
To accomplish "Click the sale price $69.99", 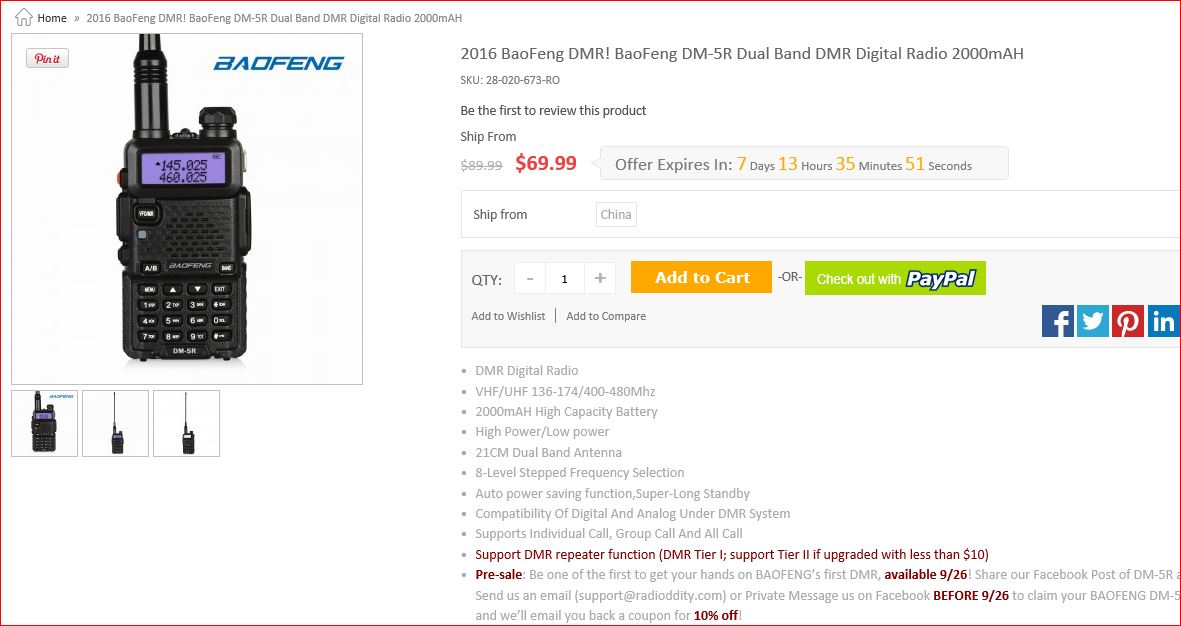I will click(x=545, y=163).
